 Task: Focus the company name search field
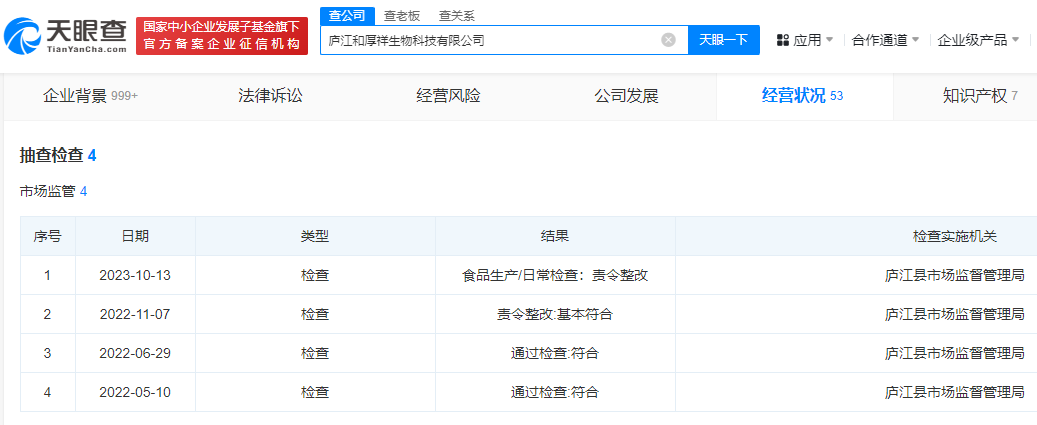point(490,40)
